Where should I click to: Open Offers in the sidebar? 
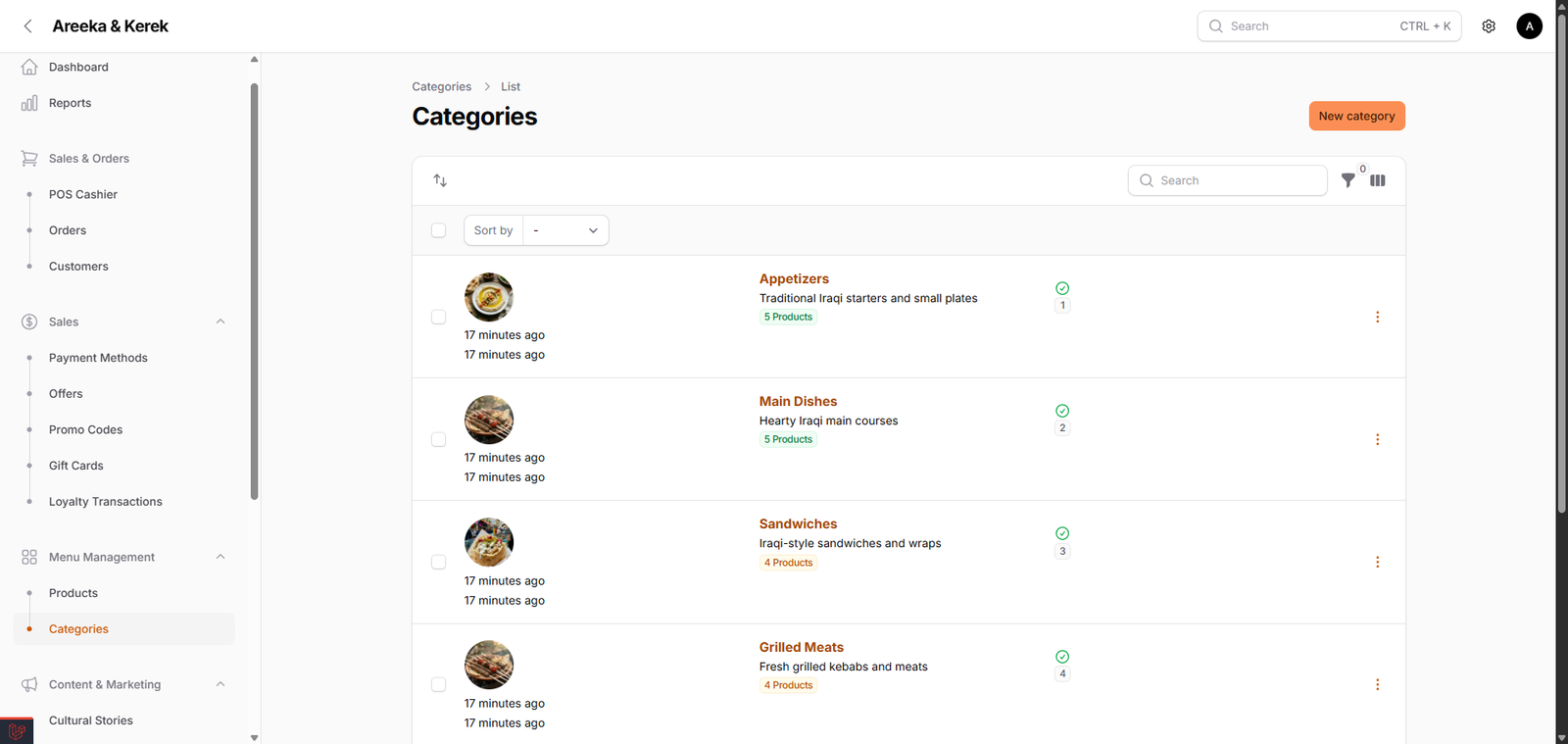124,394
